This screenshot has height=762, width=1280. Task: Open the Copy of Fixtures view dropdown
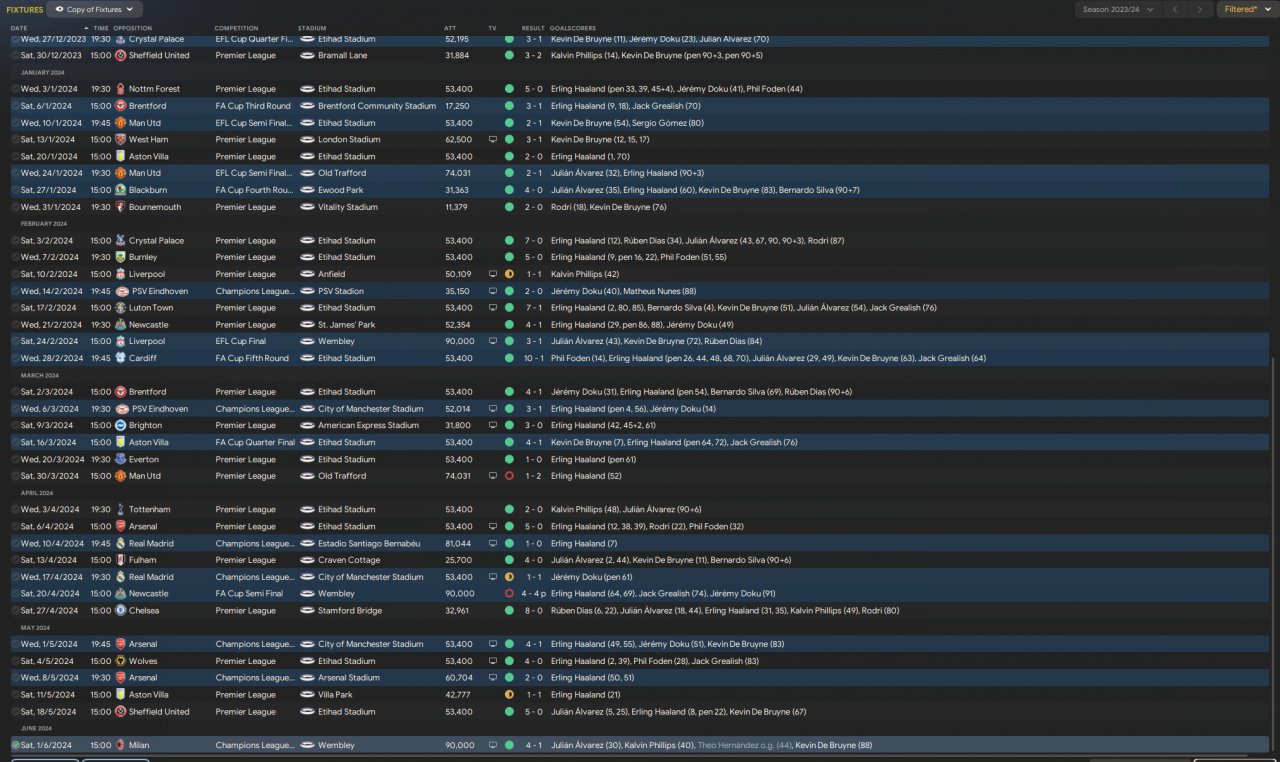pyautogui.click(x=94, y=9)
